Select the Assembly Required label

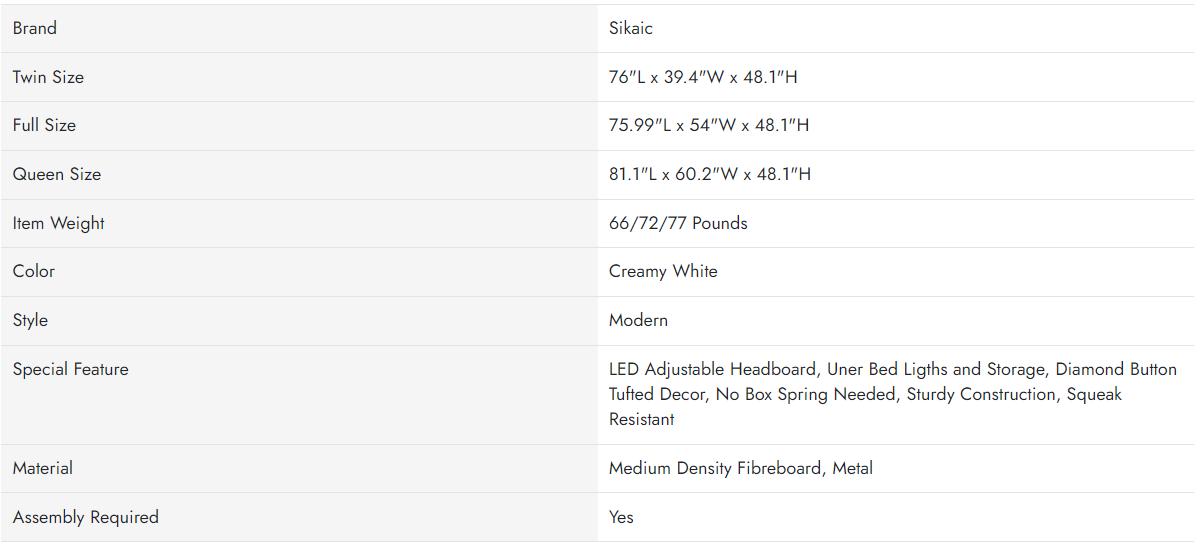coord(86,517)
